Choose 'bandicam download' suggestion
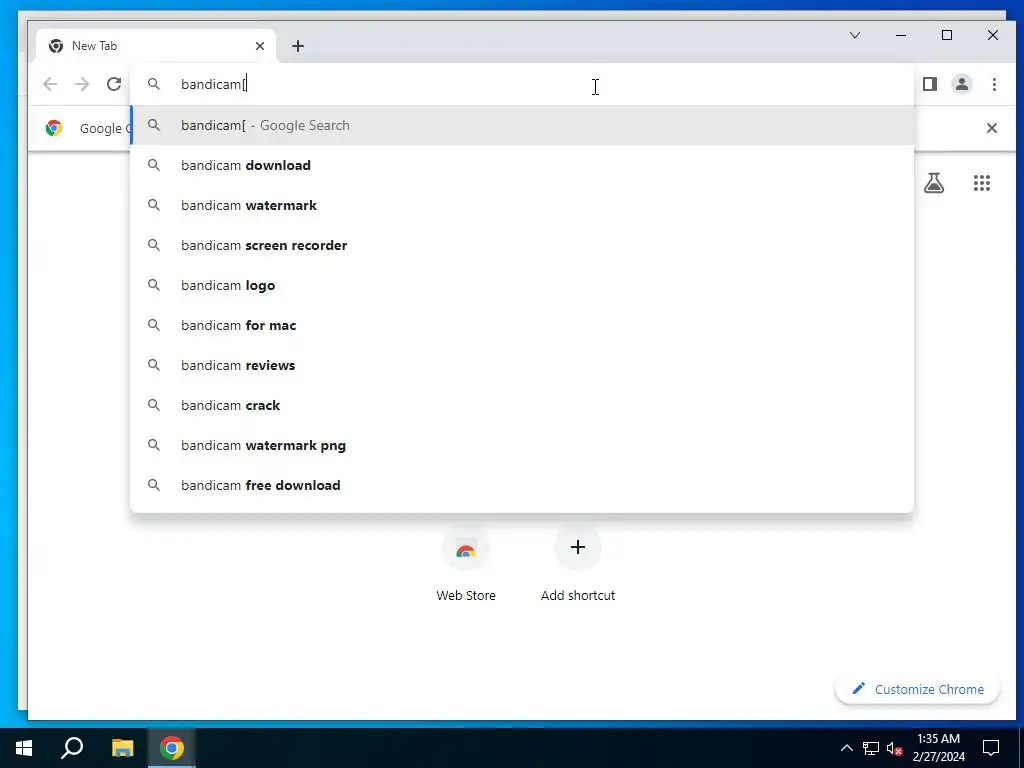Image resolution: width=1024 pixels, height=768 pixels. (x=522, y=165)
